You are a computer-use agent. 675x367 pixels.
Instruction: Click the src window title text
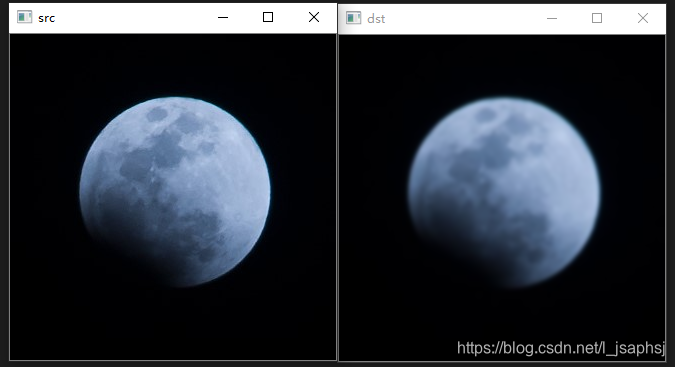coord(46,18)
